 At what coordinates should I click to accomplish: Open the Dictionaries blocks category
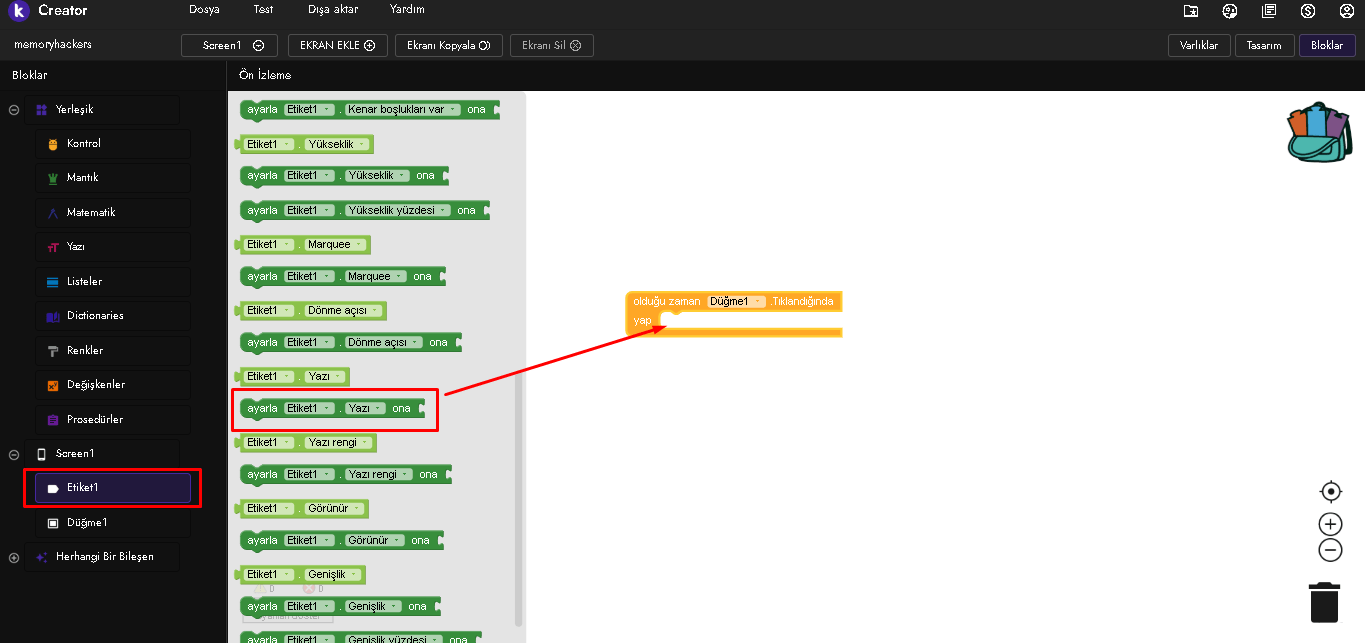pos(112,316)
